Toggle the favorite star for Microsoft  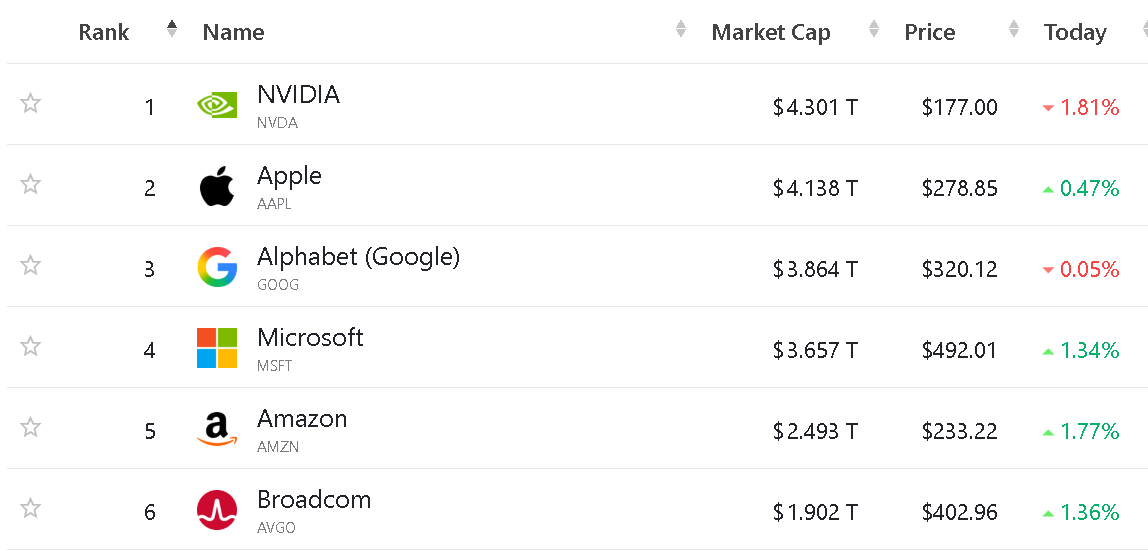[x=31, y=346]
